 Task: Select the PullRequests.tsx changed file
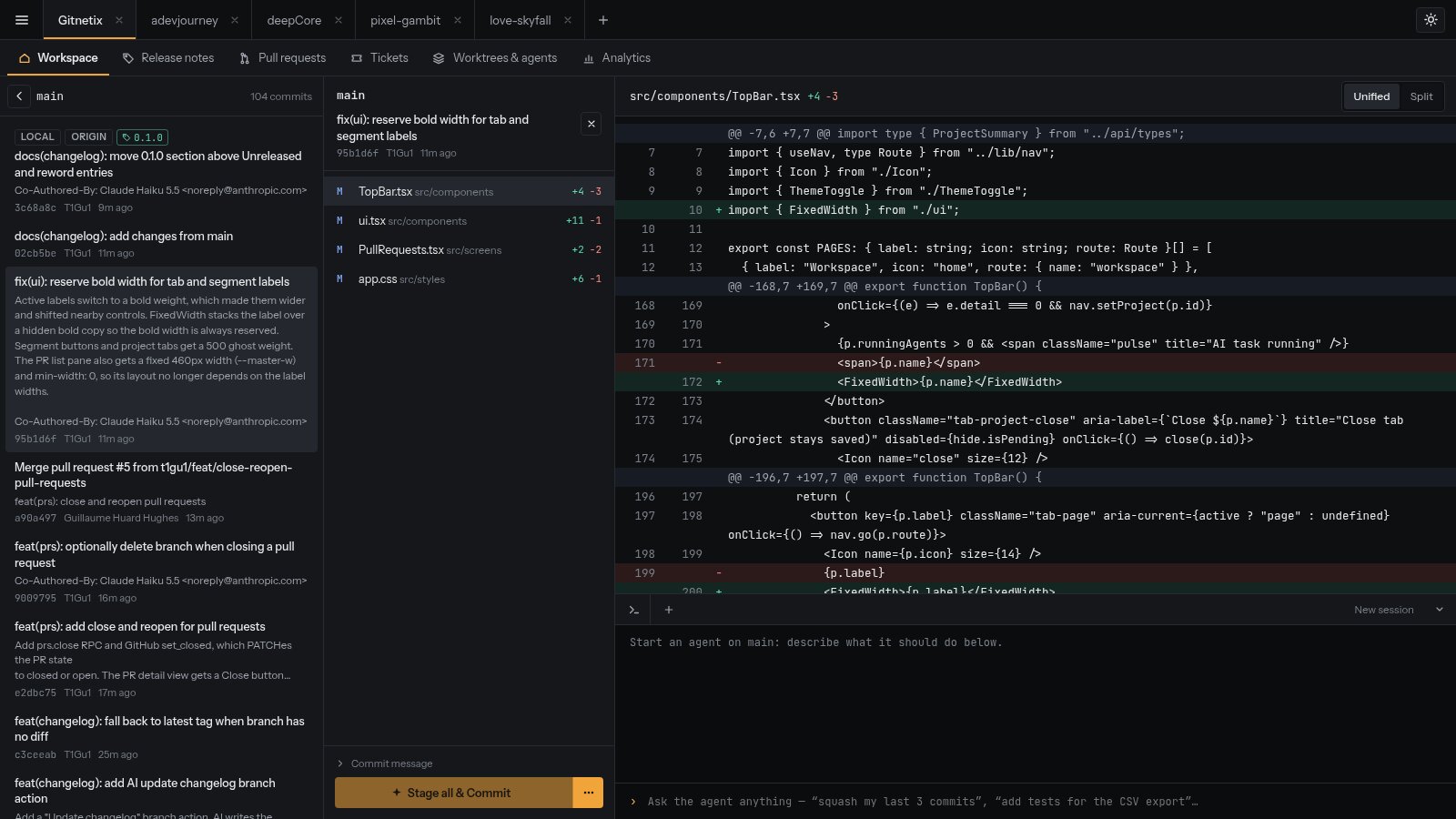click(469, 249)
